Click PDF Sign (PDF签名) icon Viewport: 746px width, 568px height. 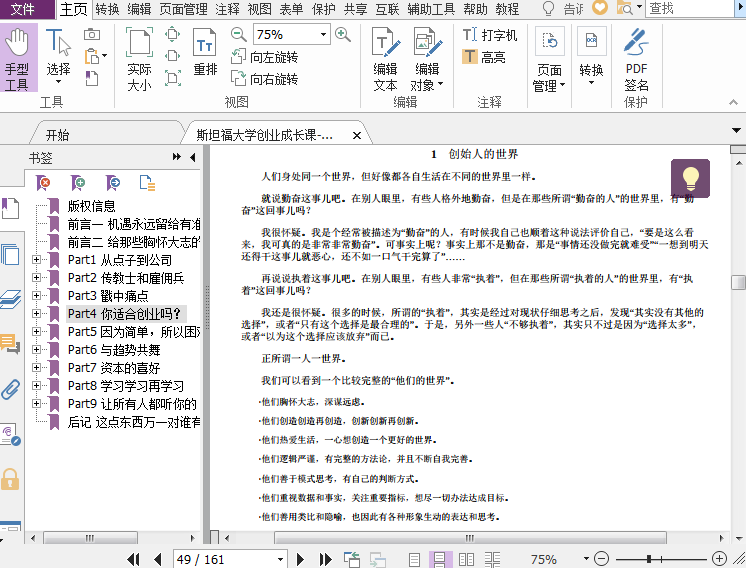[636, 59]
